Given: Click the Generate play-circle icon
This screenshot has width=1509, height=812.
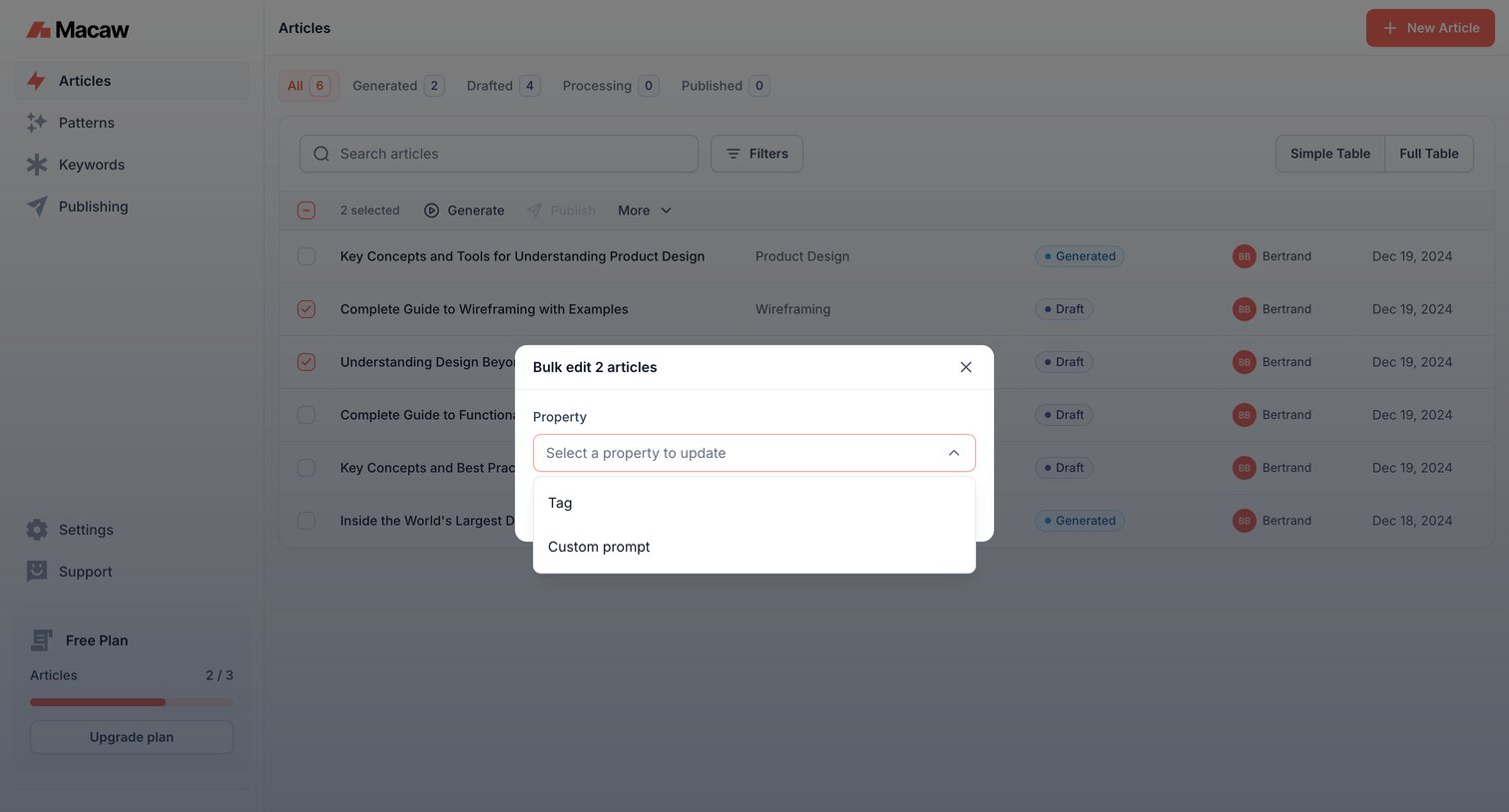Looking at the screenshot, I should [x=432, y=210].
